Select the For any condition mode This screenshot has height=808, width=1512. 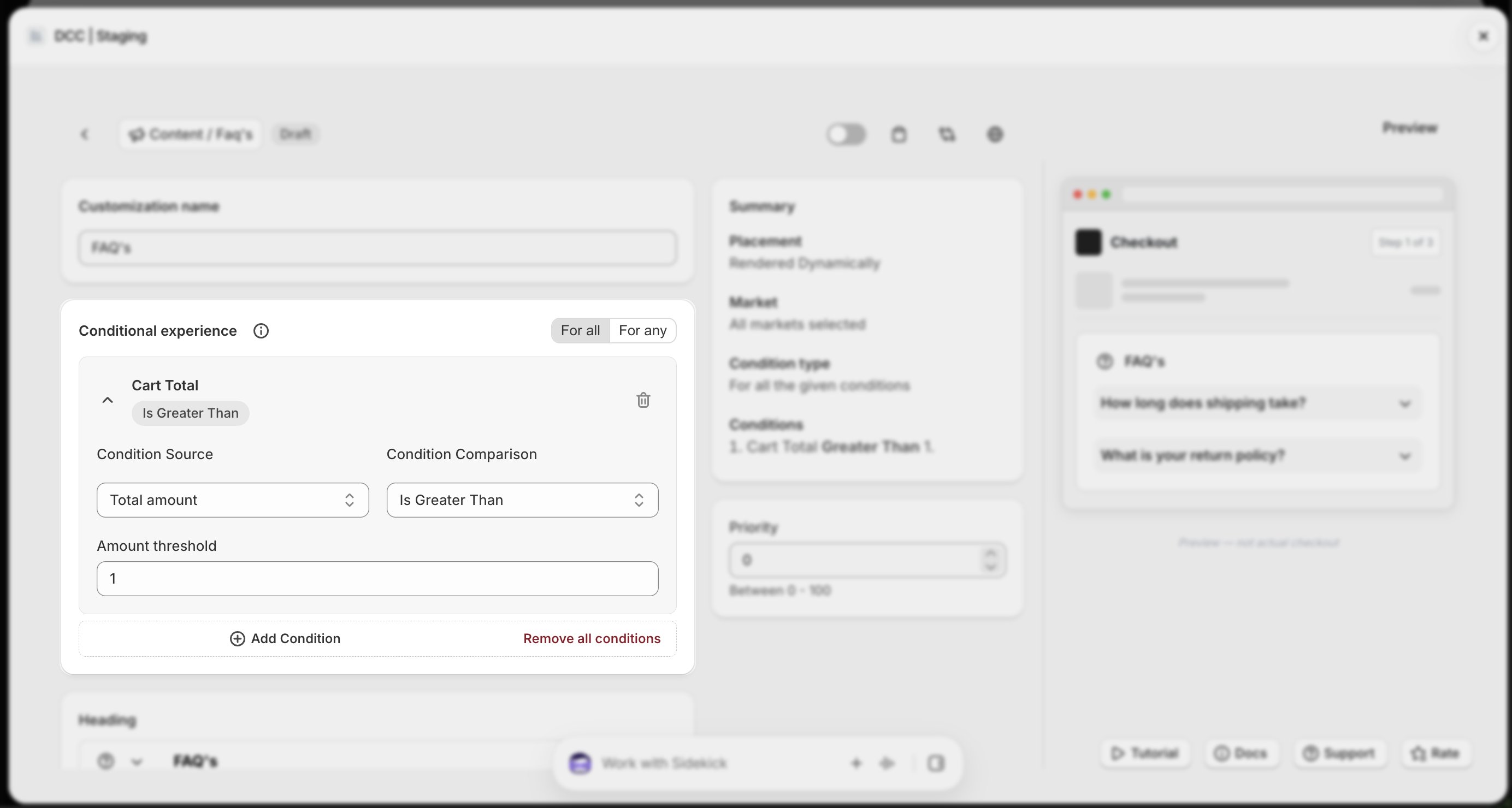pyautogui.click(x=642, y=330)
